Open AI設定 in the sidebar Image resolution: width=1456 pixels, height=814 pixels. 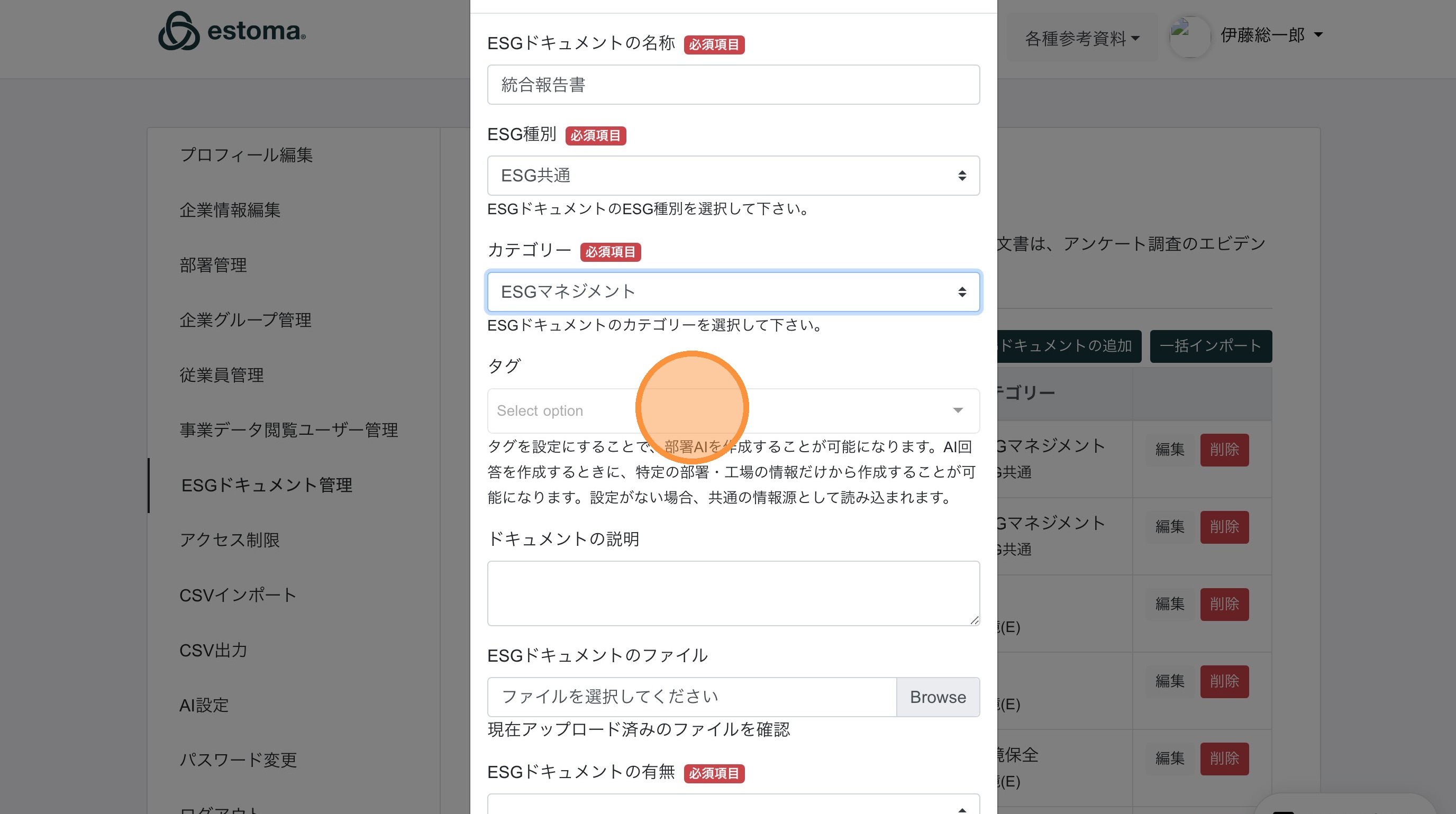[204, 705]
